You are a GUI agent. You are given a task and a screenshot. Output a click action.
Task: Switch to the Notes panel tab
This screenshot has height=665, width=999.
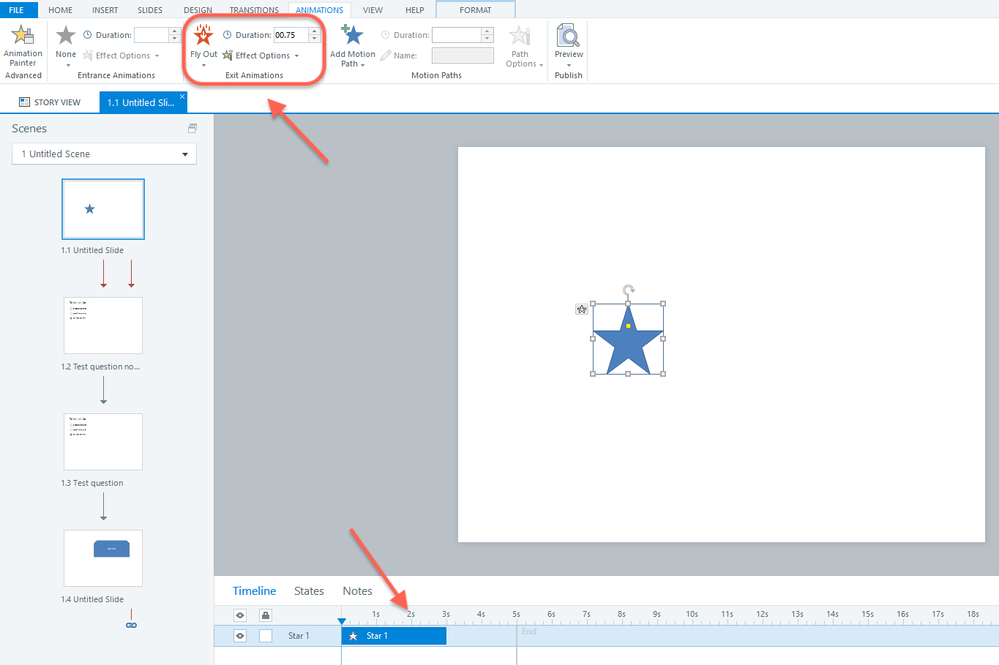pyautogui.click(x=357, y=591)
